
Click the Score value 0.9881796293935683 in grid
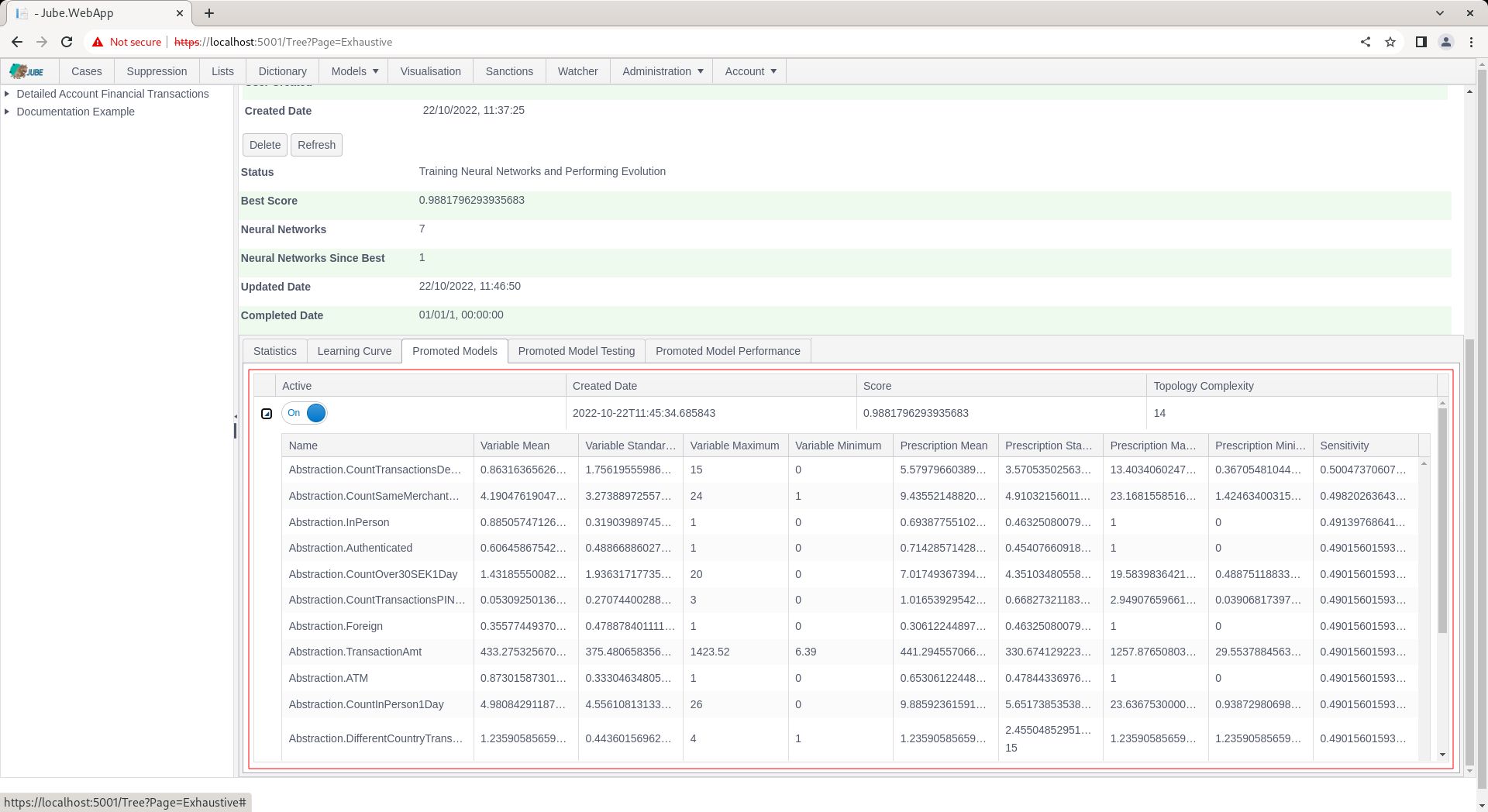(x=916, y=413)
